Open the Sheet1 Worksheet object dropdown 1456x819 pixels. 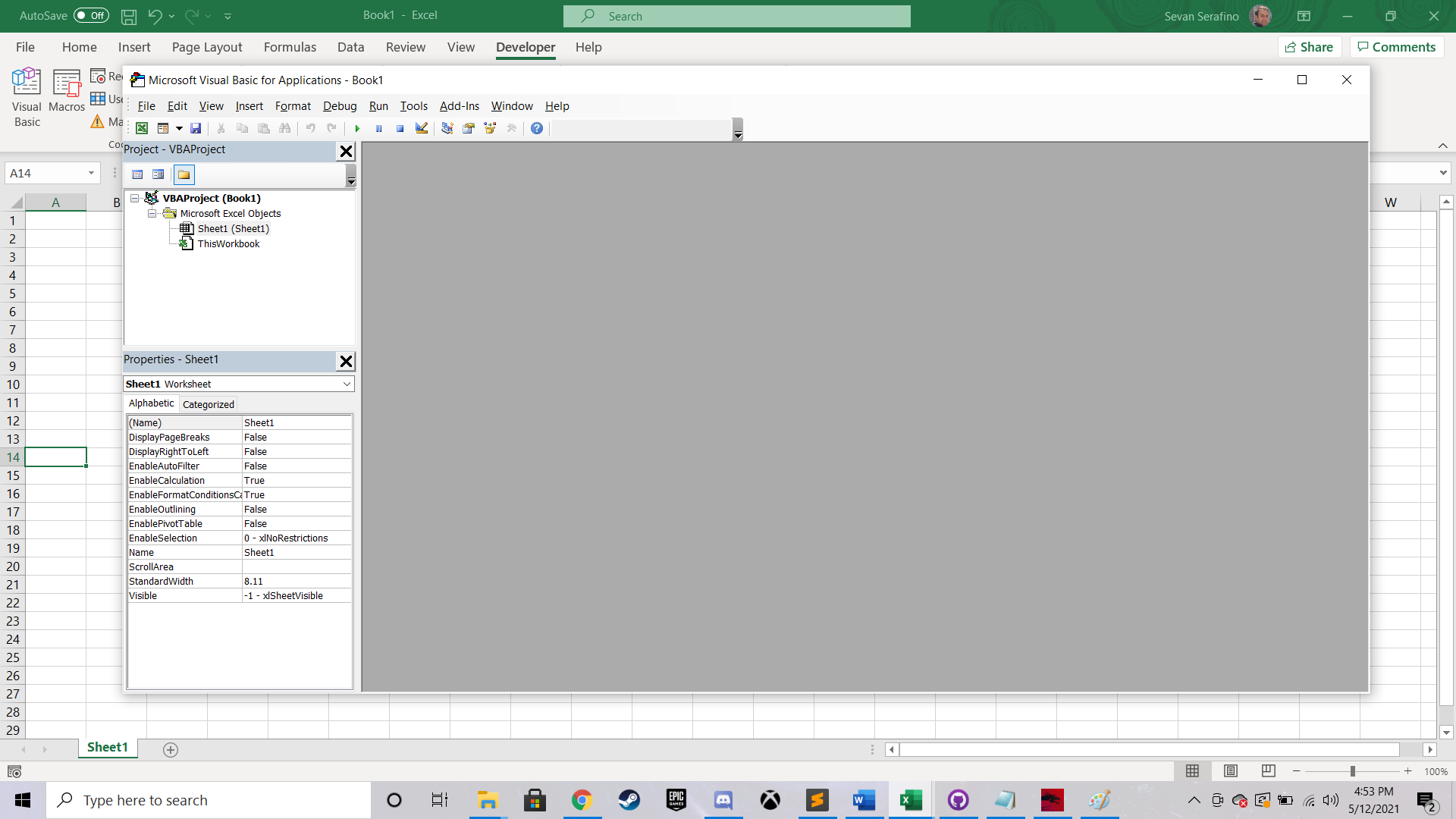(x=347, y=384)
